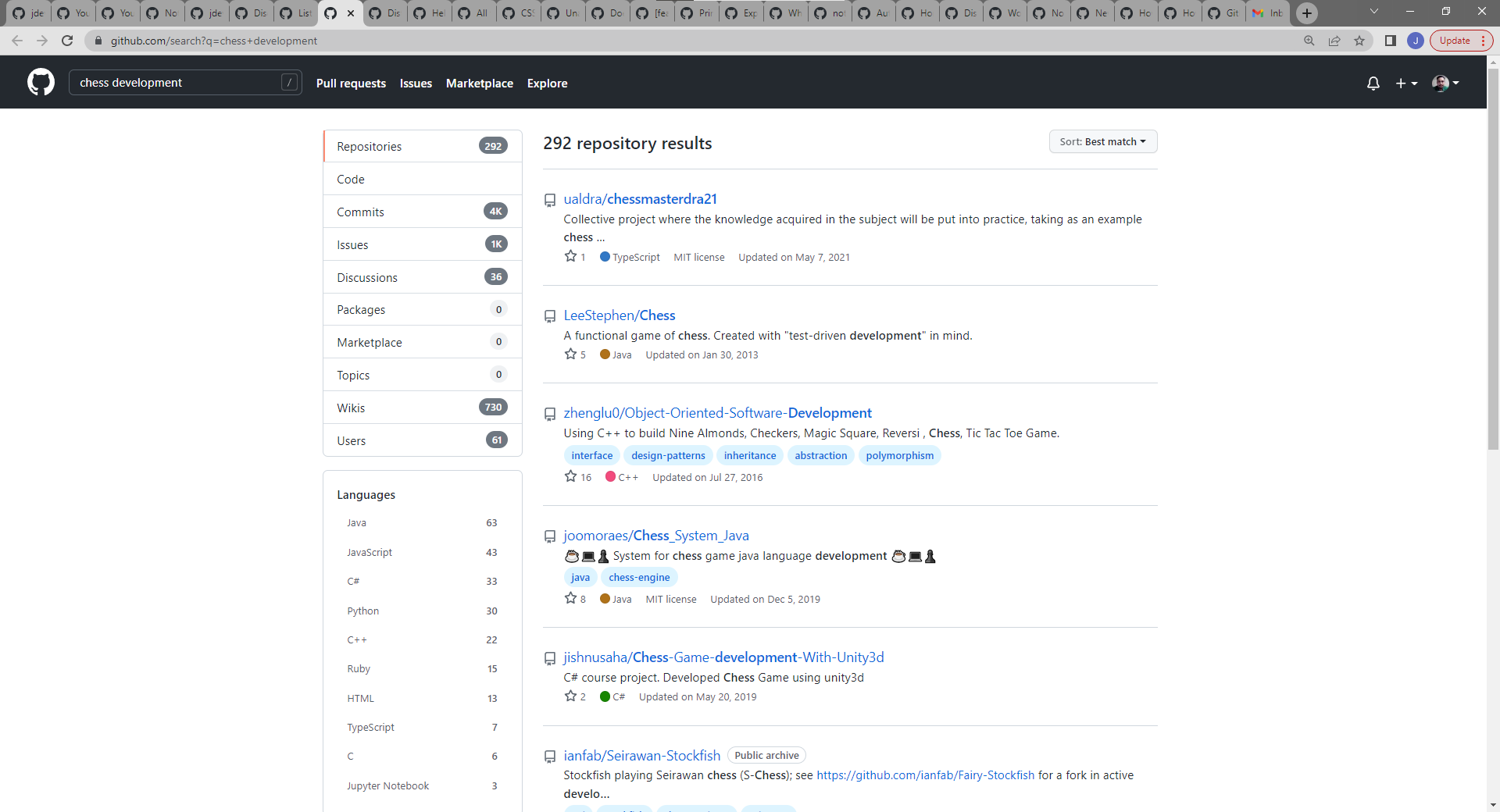Click the design-patterns topic tag

pyautogui.click(x=668, y=455)
